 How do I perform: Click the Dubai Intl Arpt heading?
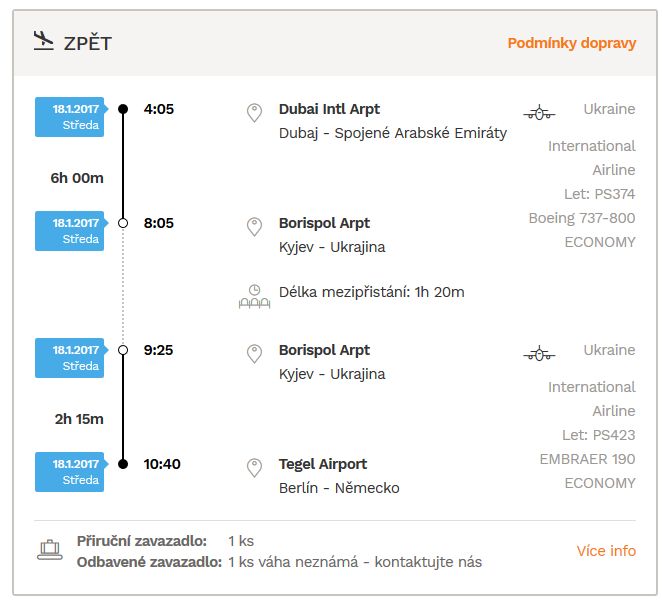point(329,109)
